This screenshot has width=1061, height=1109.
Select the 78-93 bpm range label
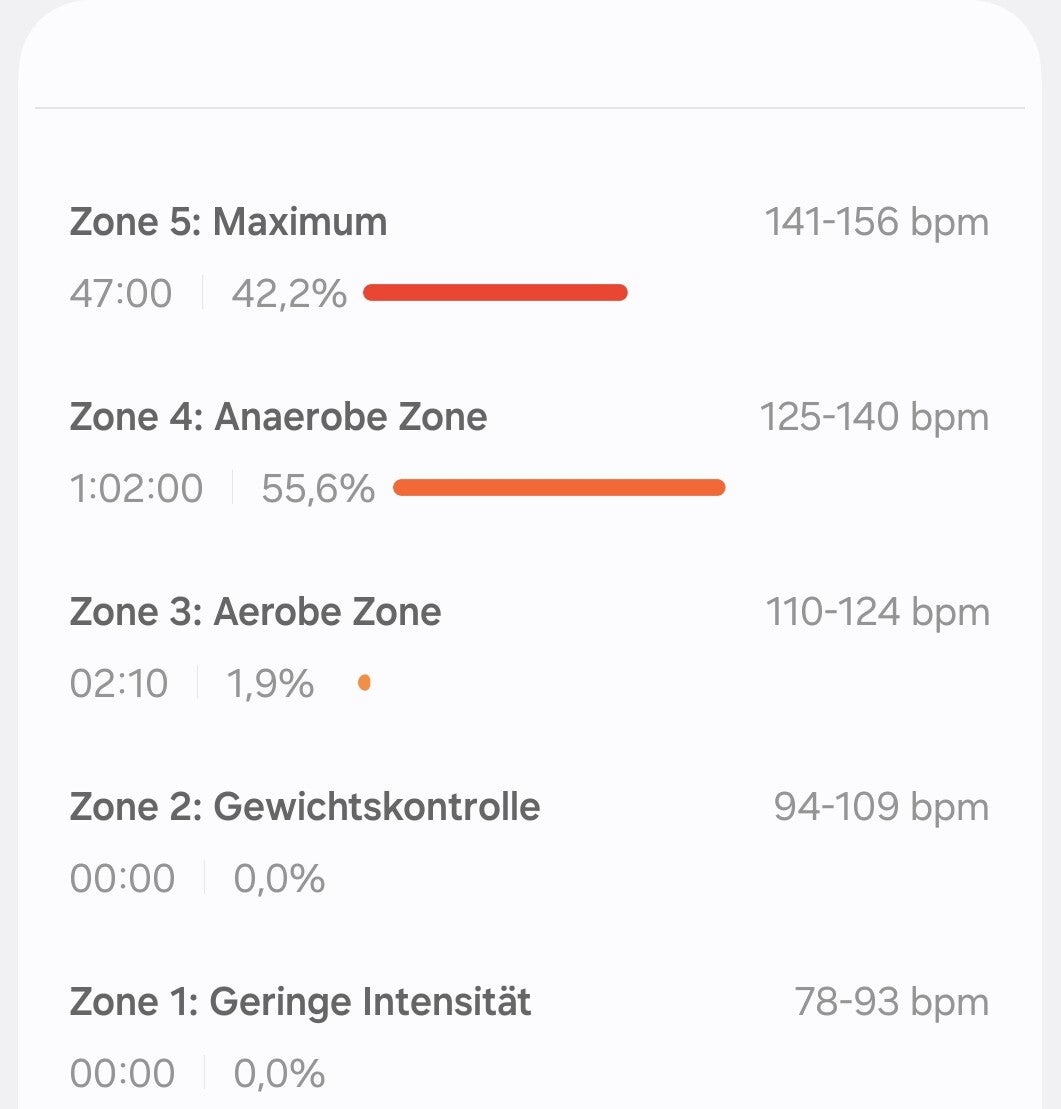tap(891, 1002)
